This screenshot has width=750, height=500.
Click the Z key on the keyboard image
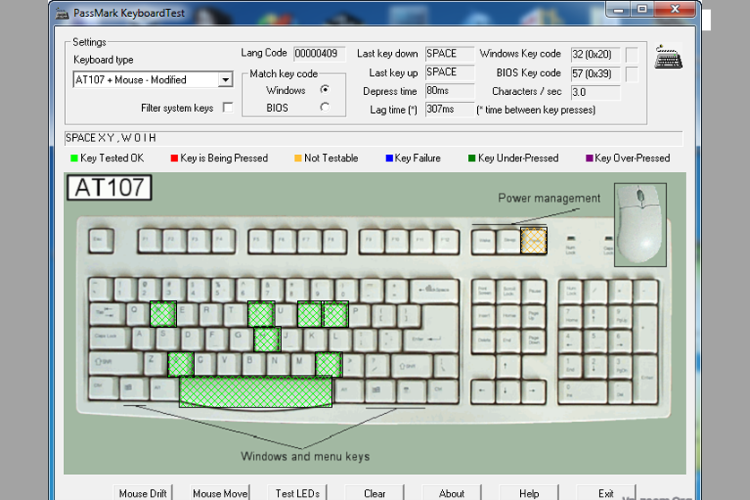(155, 365)
